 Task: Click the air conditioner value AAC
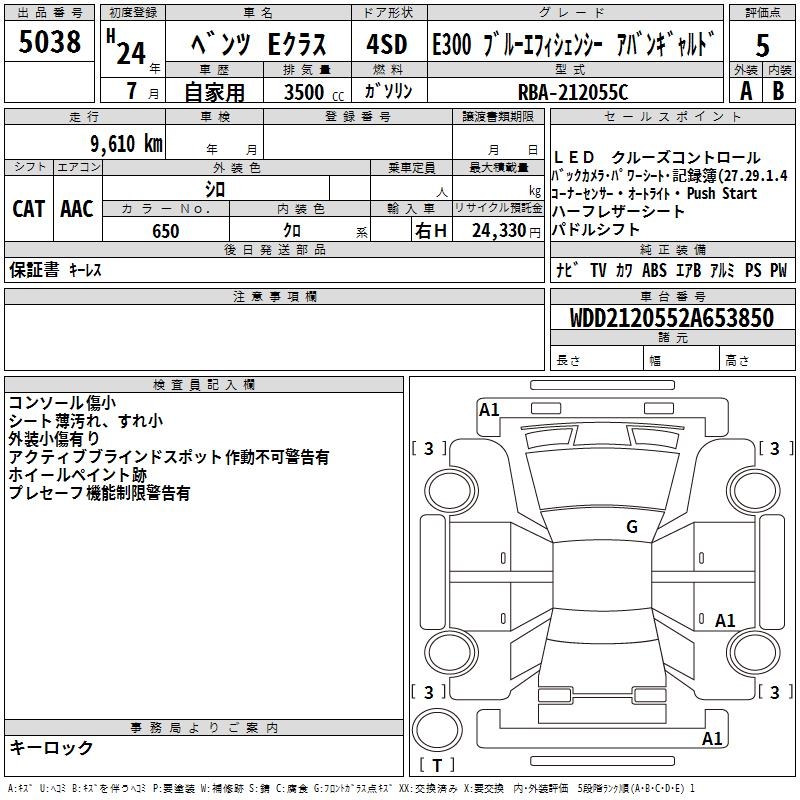77,209
